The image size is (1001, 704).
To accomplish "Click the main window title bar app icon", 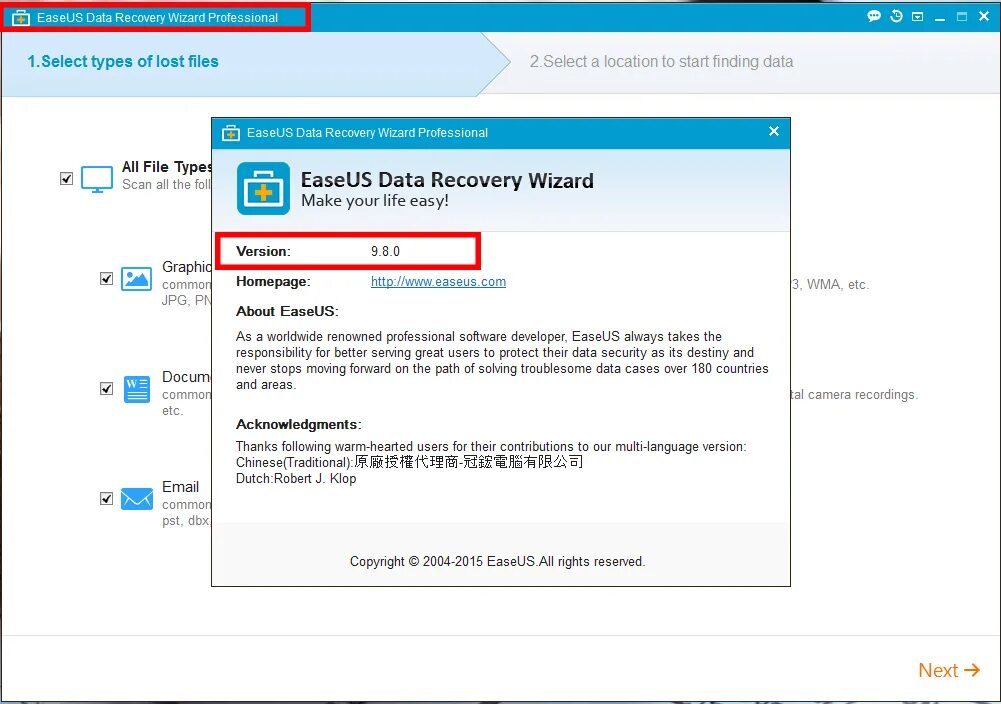I will 21,18.
